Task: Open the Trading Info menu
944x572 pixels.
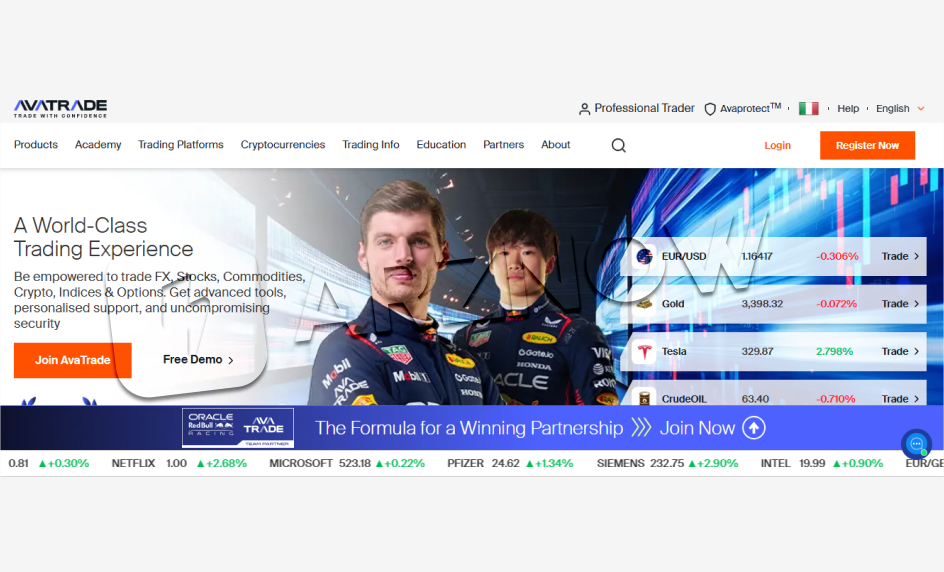Action: pyautogui.click(x=371, y=145)
